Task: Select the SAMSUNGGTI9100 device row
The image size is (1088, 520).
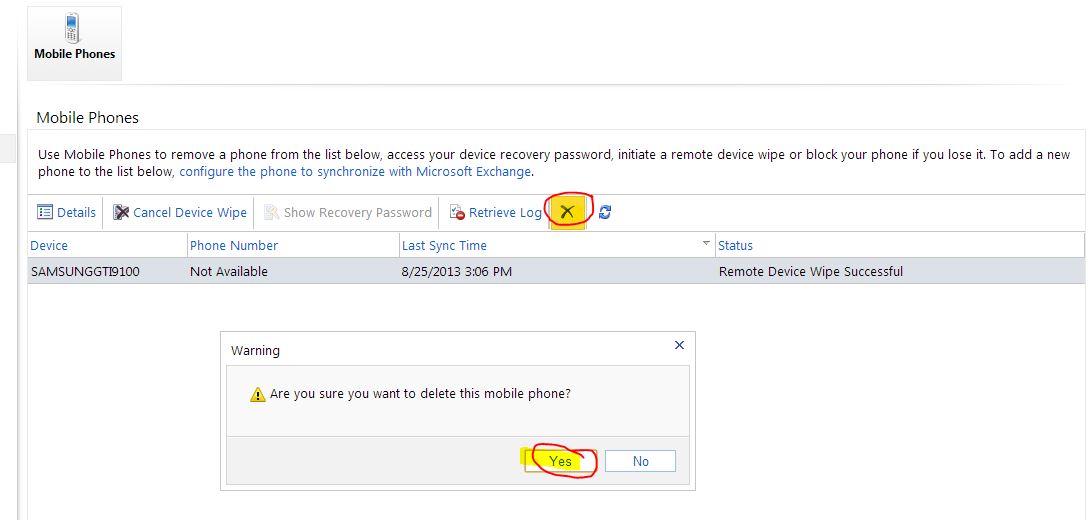Action: click(85, 271)
